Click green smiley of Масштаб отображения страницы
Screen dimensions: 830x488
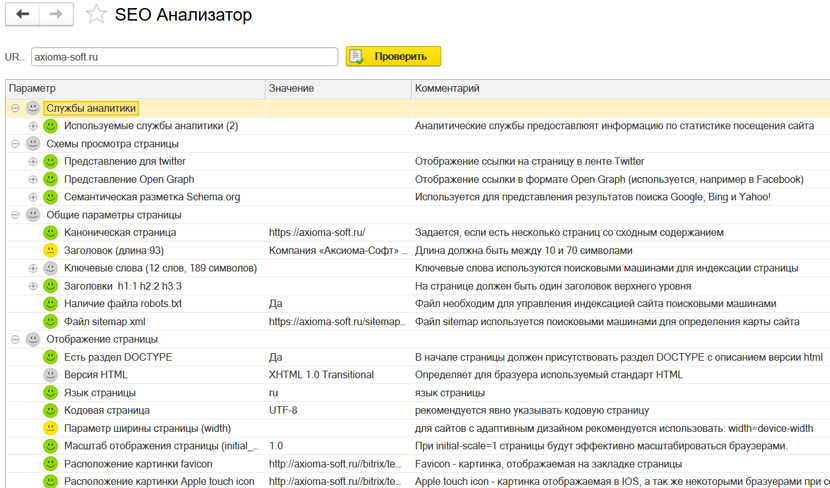(x=50, y=446)
